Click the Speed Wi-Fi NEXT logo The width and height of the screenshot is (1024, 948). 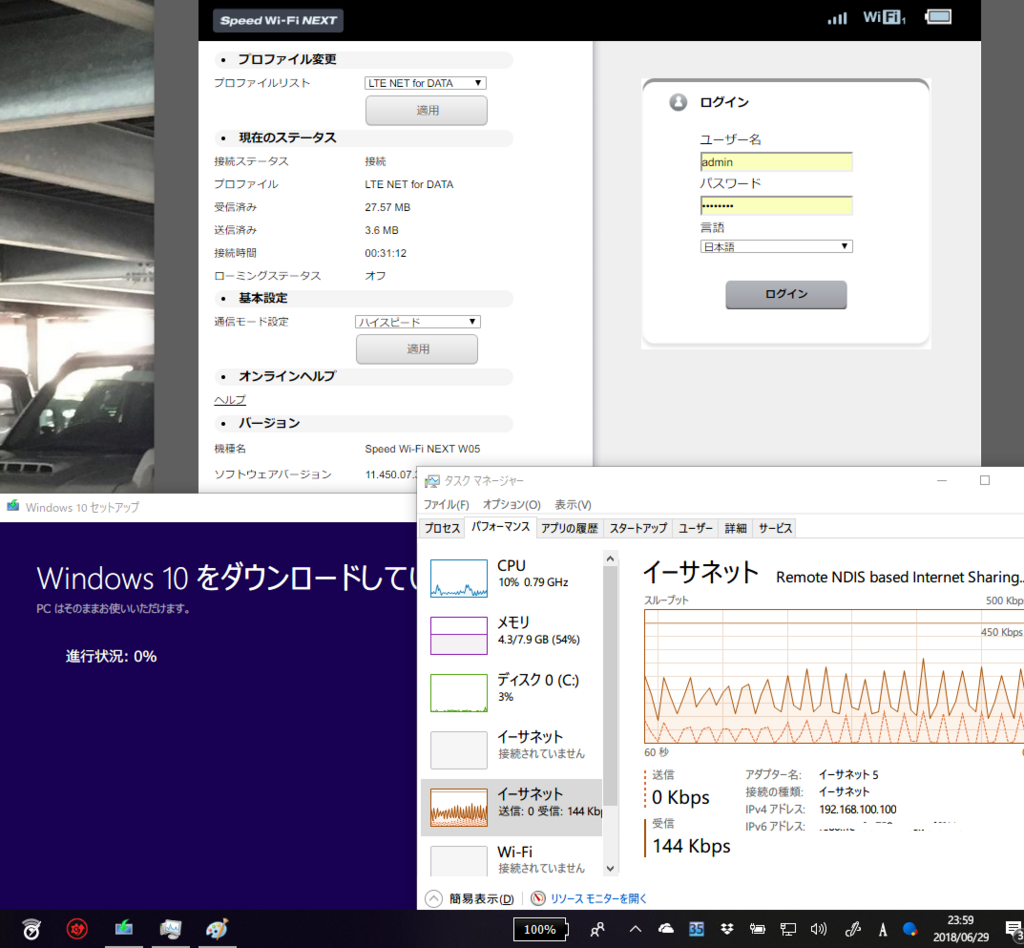pyautogui.click(x=278, y=20)
